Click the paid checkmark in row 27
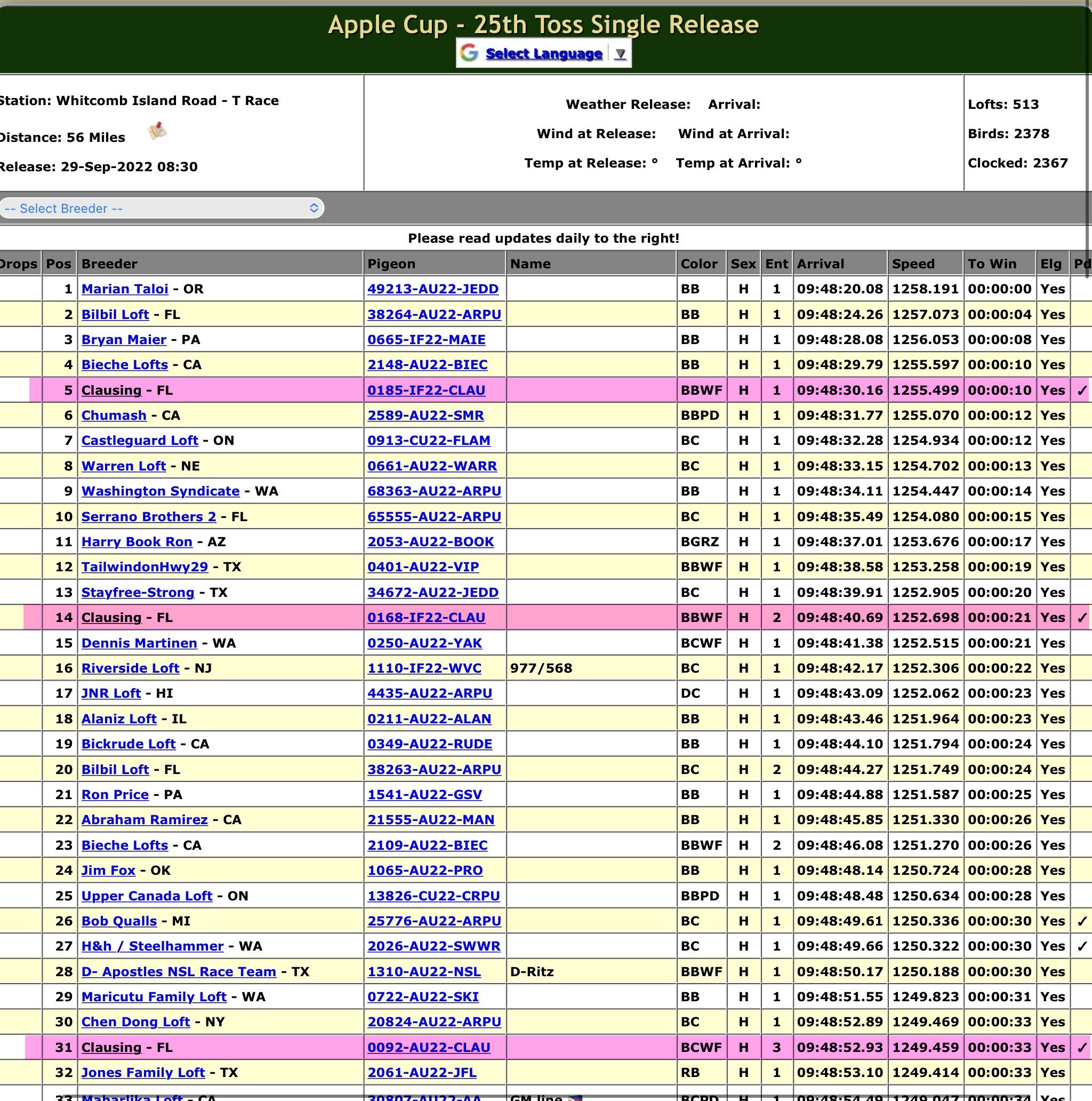The width and height of the screenshot is (1092, 1101). [1082, 947]
